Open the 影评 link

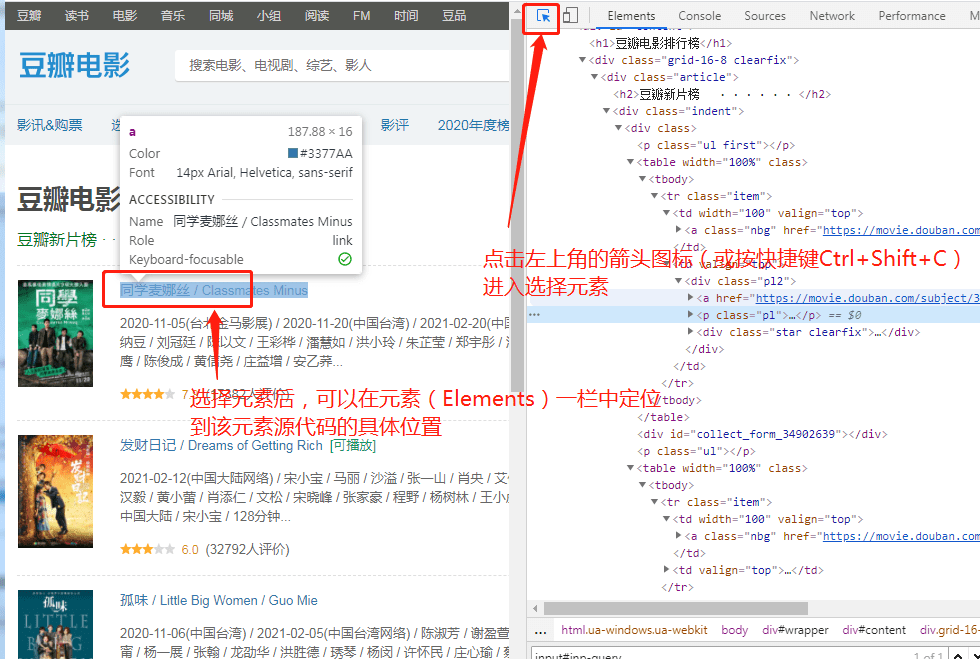point(394,125)
